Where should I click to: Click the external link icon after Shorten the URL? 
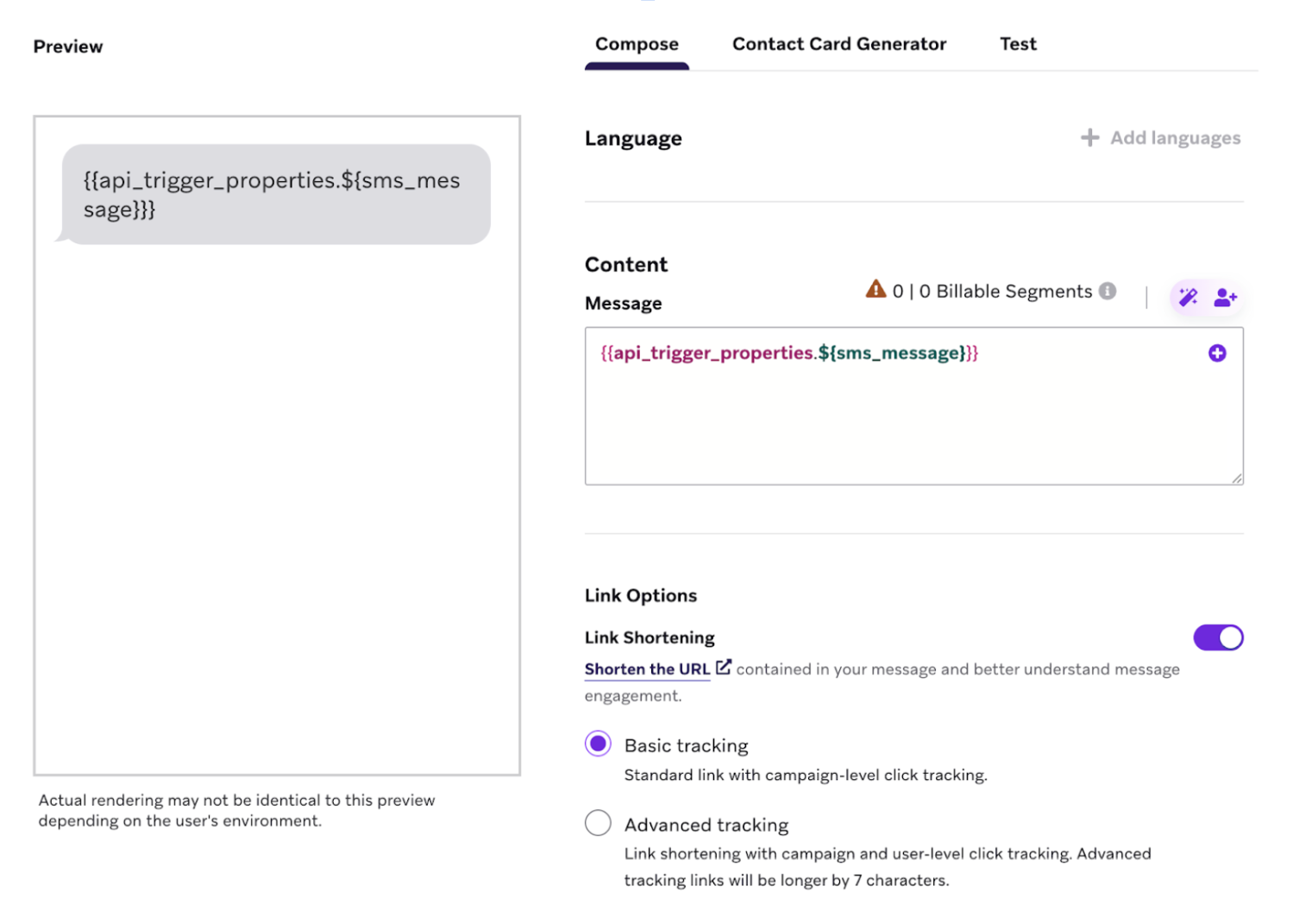(723, 665)
